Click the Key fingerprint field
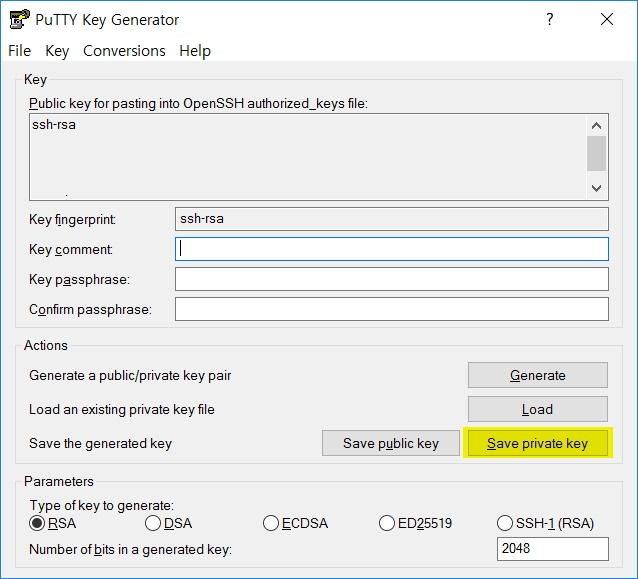 392,219
